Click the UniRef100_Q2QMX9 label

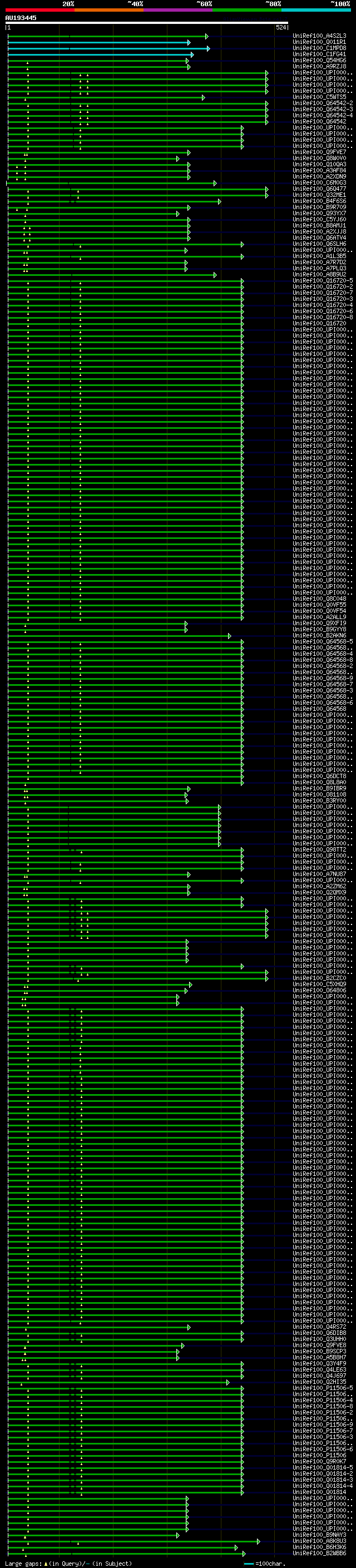point(319,892)
